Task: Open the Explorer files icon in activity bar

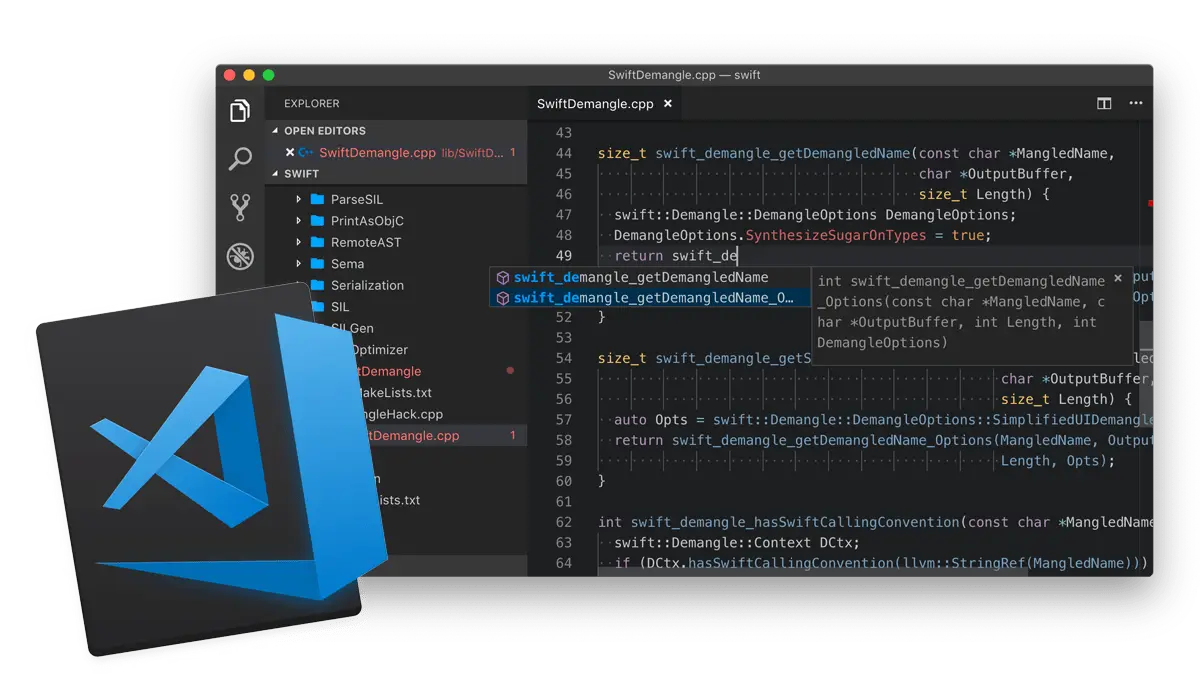Action: click(x=240, y=111)
